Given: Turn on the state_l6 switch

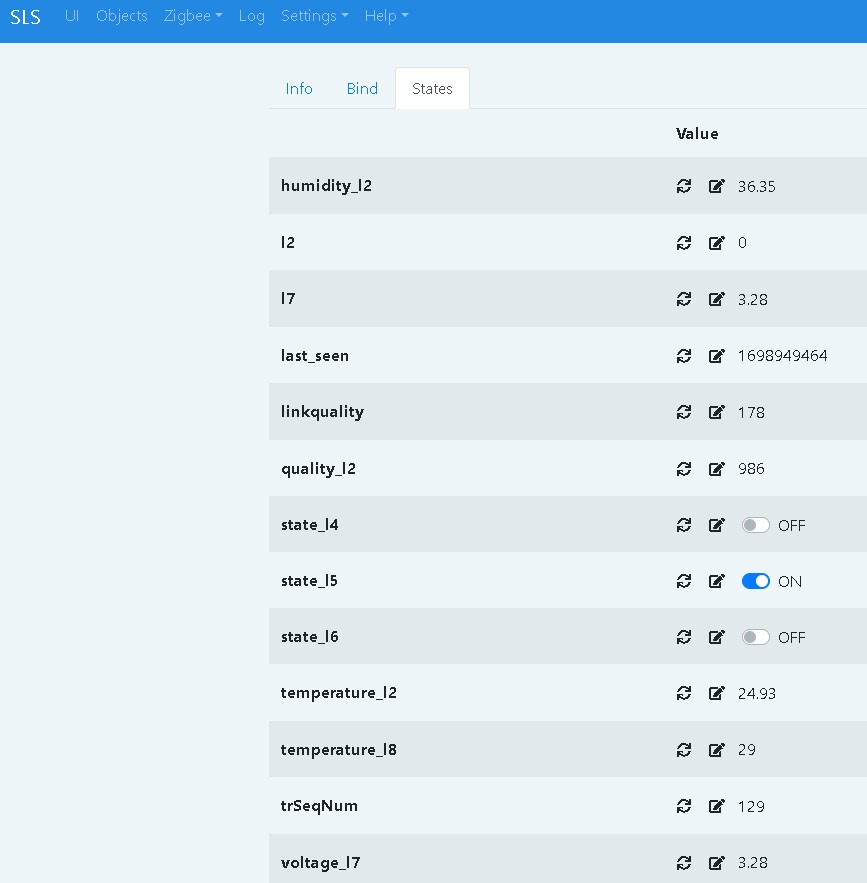Looking at the screenshot, I should tap(756, 637).
